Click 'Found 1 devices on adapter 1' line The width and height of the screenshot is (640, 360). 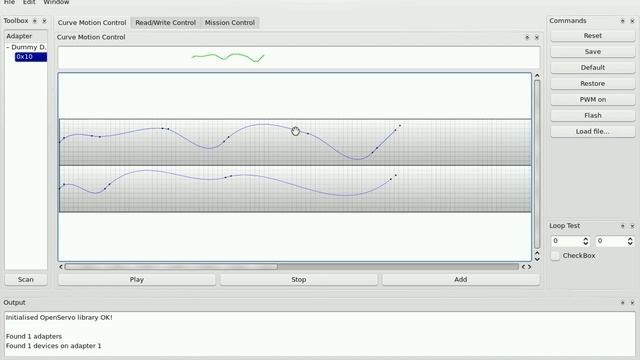tap(53, 346)
